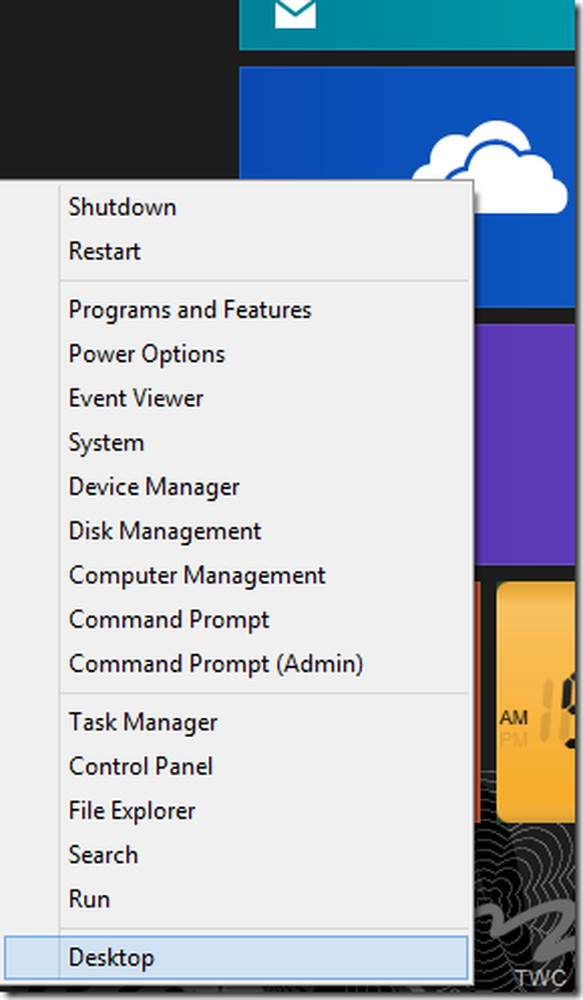Launch File Explorer
Viewport: 583px width, 1000px height.
[x=132, y=811]
